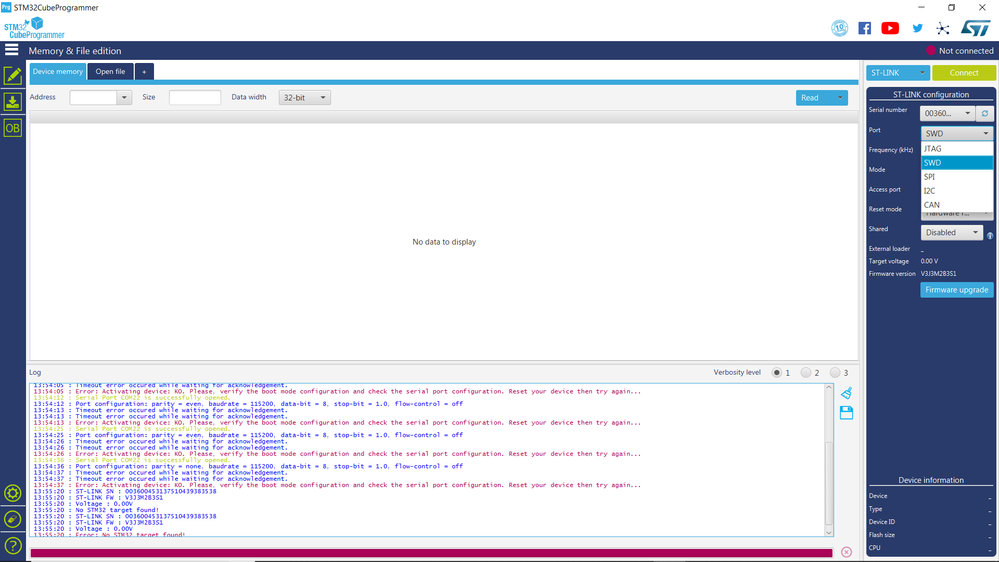Image resolution: width=999 pixels, height=562 pixels.
Task: Choose I2C from the Port list
Action: pos(957,191)
